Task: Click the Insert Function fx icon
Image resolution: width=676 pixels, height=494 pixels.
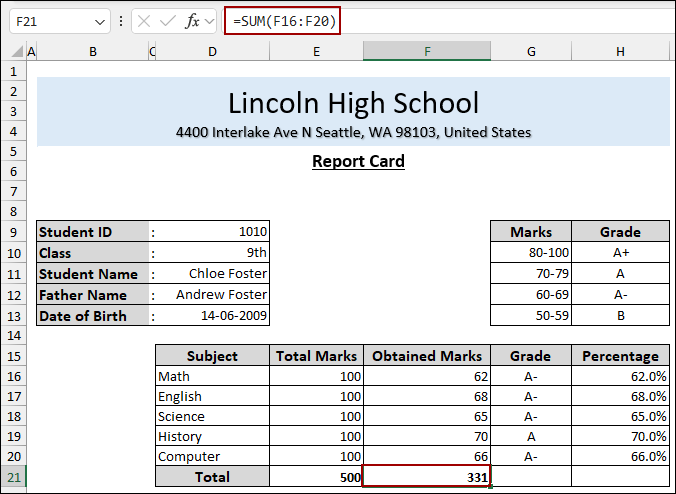Action: point(193,21)
